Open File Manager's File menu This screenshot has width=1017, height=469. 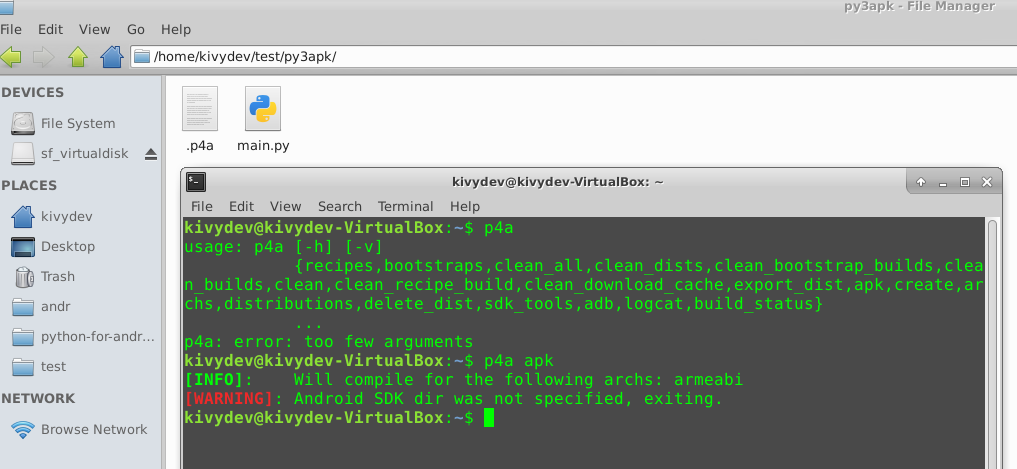coord(10,29)
